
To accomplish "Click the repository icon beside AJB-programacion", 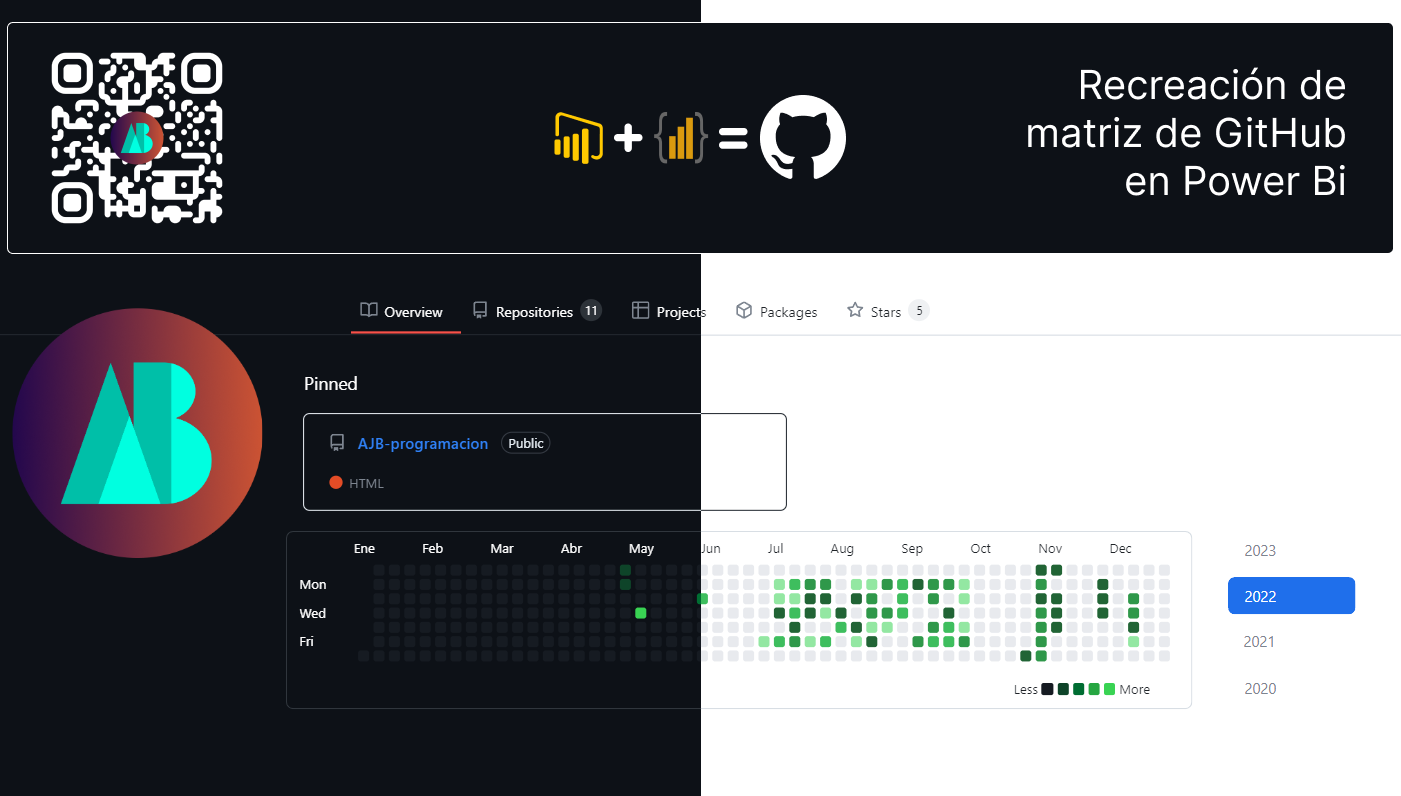I will pyautogui.click(x=337, y=443).
